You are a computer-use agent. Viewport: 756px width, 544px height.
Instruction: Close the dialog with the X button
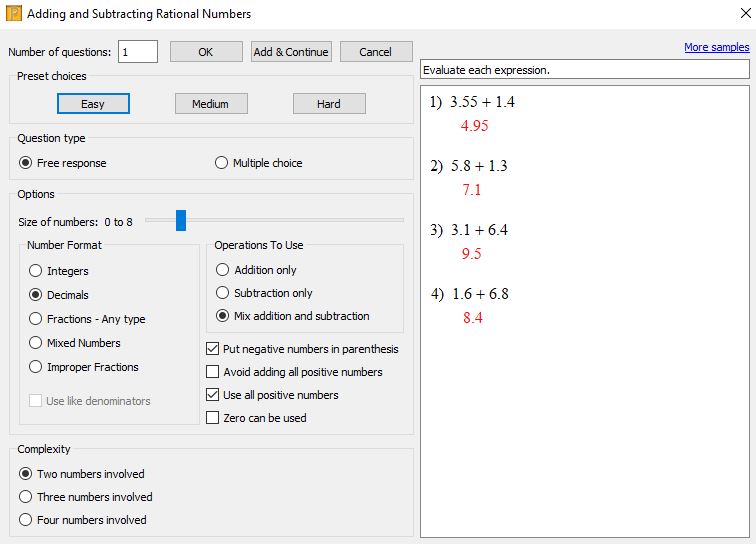point(745,13)
